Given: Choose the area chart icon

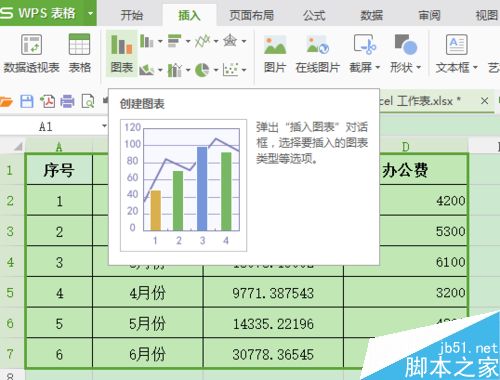Looking at the screenshot, I should [x=146, y=70].
